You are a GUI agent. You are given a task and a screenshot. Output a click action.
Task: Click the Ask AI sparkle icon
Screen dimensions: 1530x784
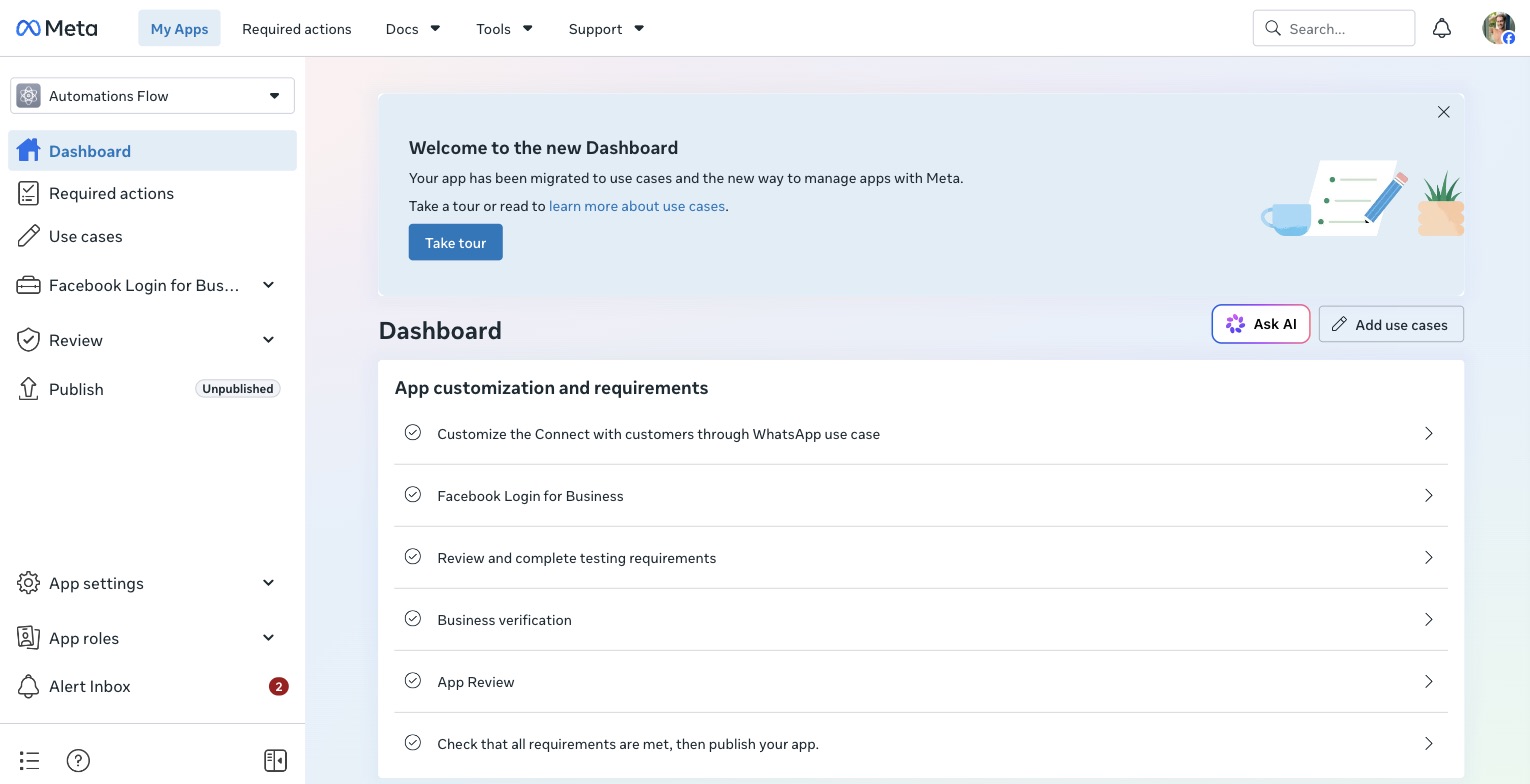pyautogui.click(x=1235, y=324)
